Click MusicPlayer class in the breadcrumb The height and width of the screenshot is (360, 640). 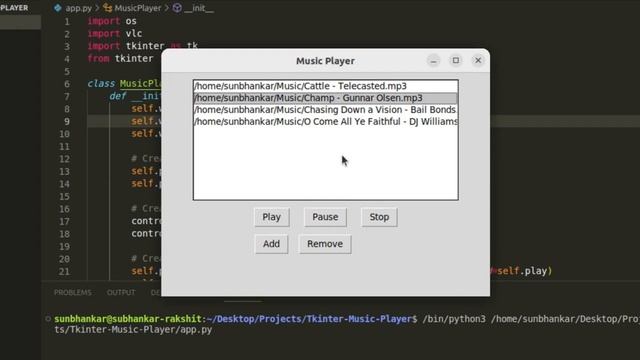click(x=138, y=8)
